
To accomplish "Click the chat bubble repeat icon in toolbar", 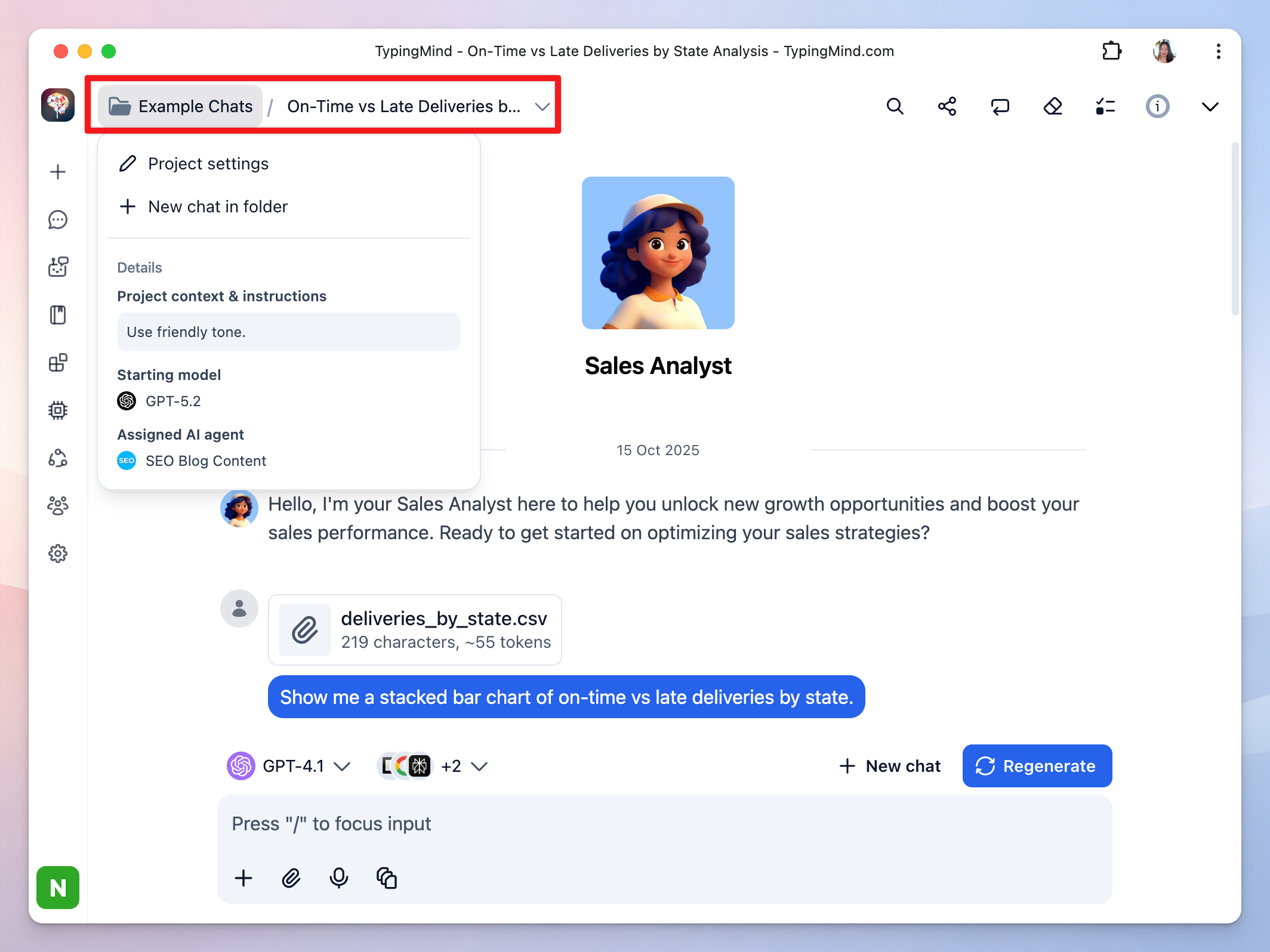I will pyautogui.click(x=1000, y=107).
